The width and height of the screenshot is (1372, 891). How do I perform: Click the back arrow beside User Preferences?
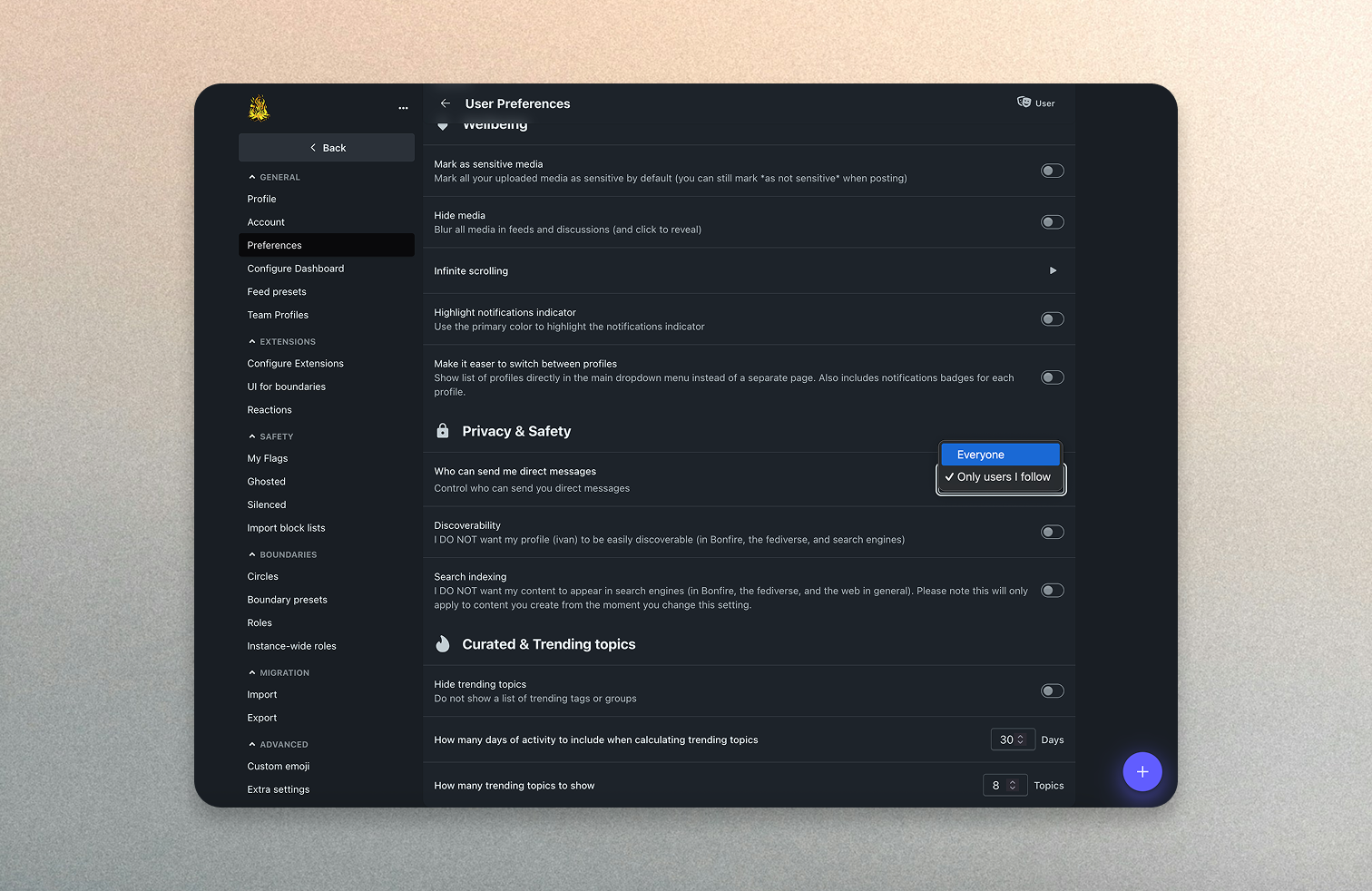pyautogui.click(x=446, y=103)
